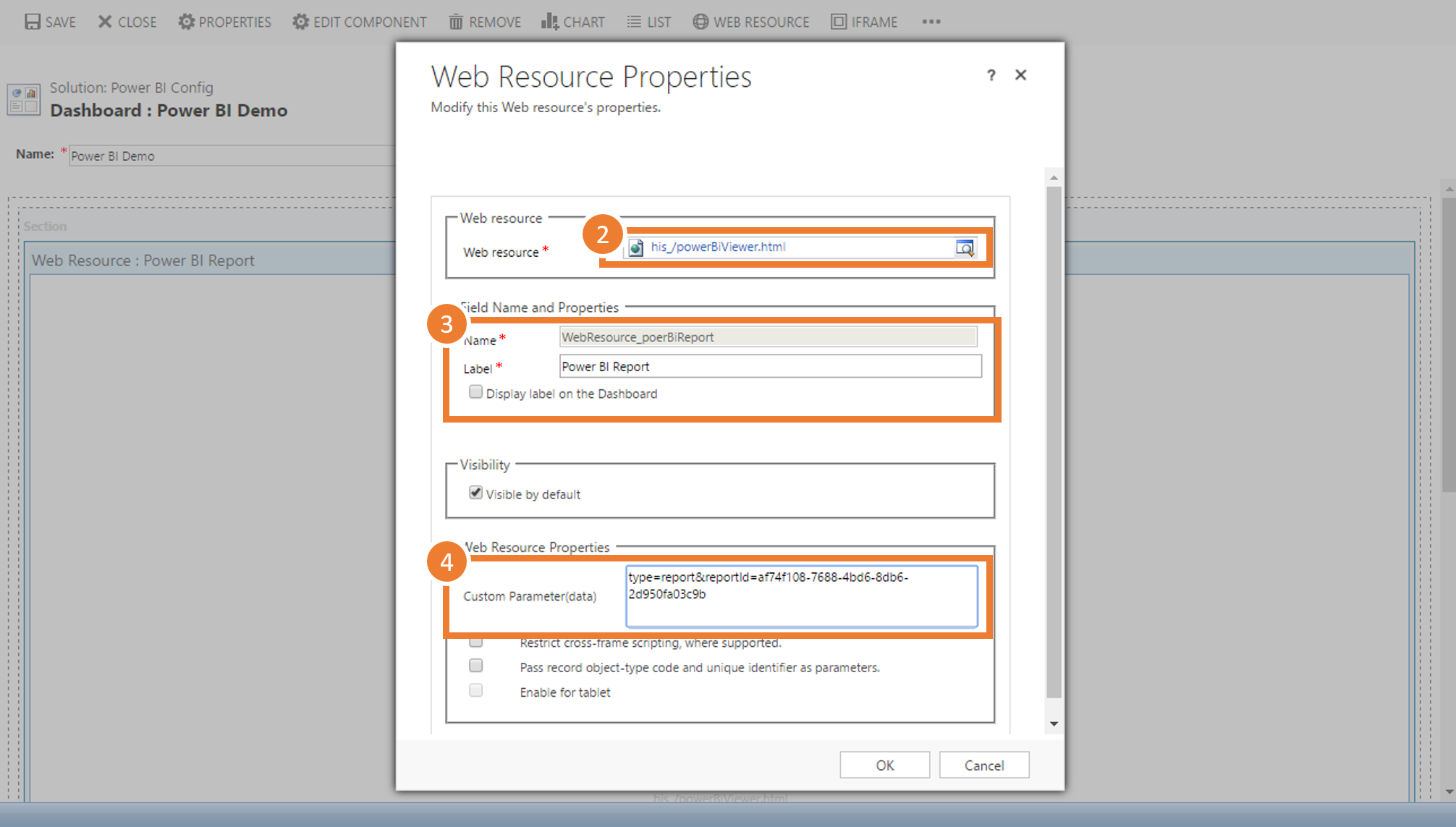Click the WebResource_poerBiReport name field
Screen dimensions: 1456x827
click(768, 337)
